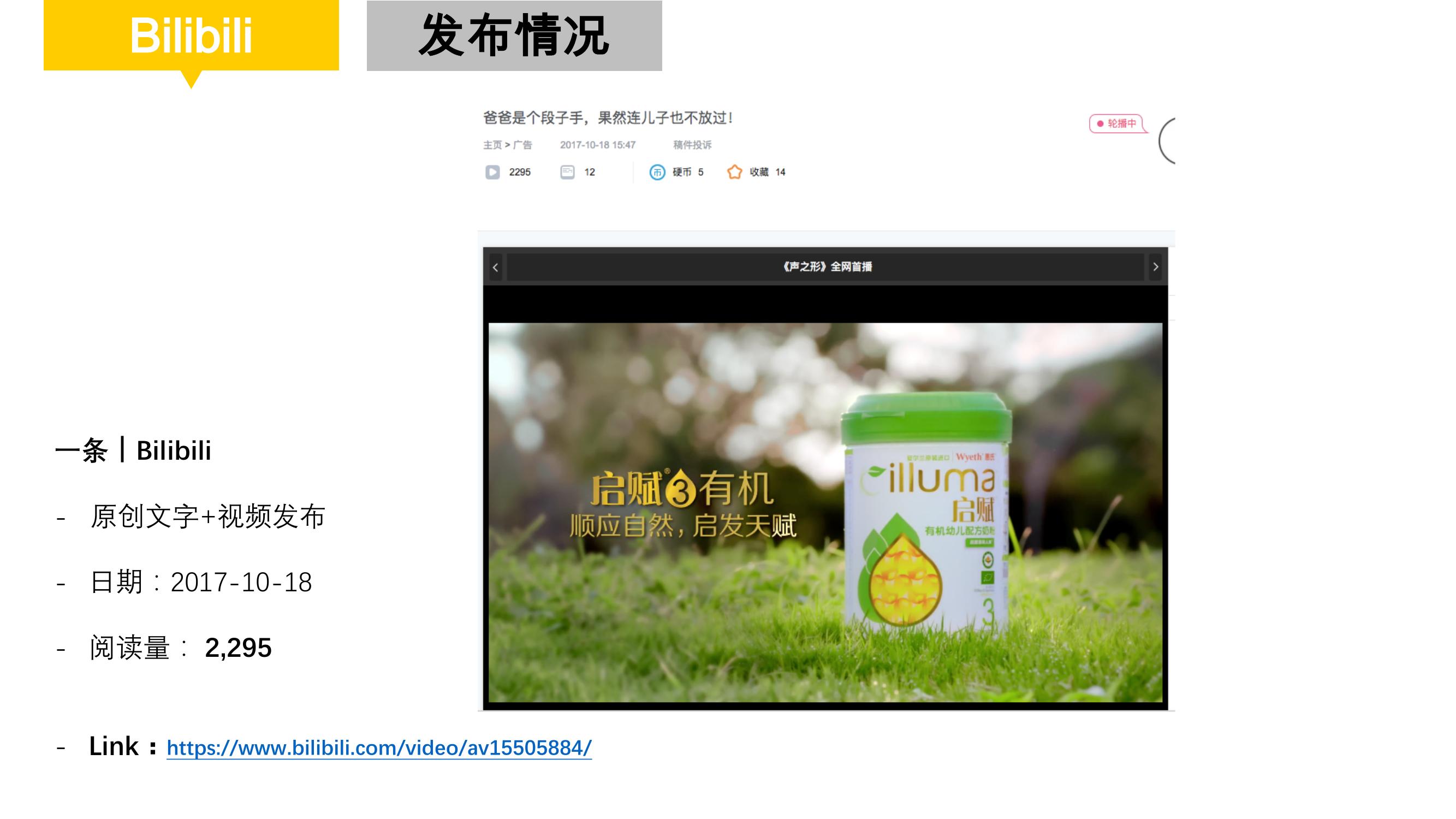Image resolution: width=1456 pixels, height=819 pixels.
Task: Click the left arrow in the player banner
Action: coord(496,268)
